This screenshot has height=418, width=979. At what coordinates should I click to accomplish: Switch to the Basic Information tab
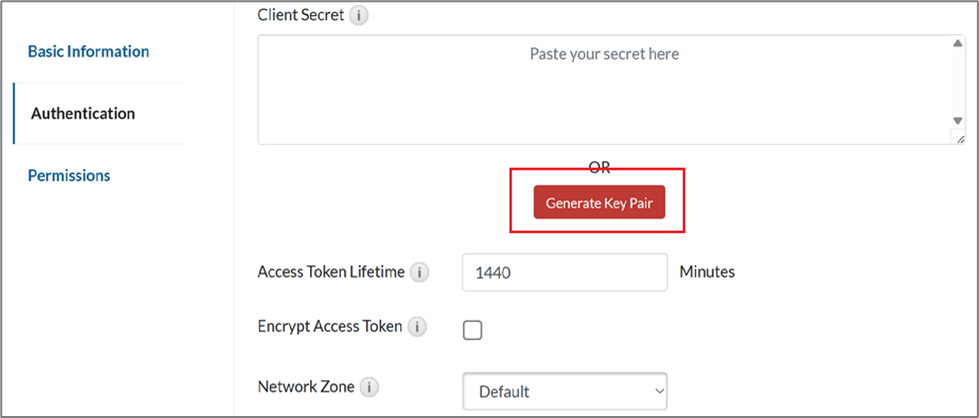point(88,51)
